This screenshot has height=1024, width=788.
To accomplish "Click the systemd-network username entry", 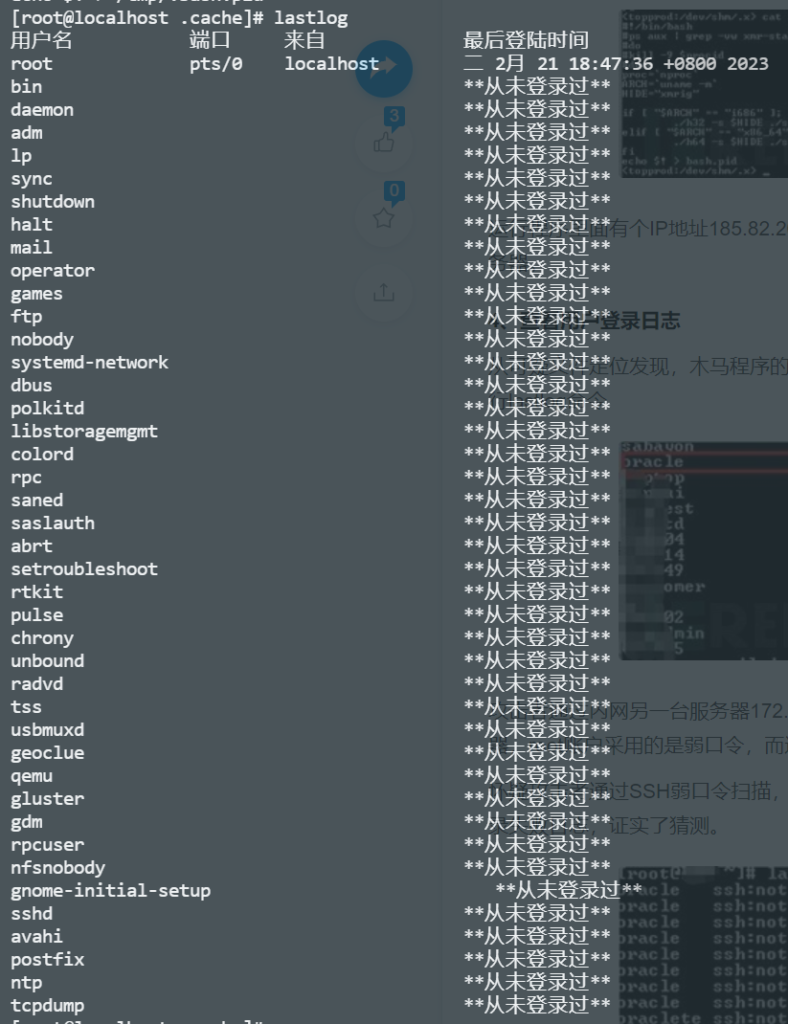I will [89, 363].
